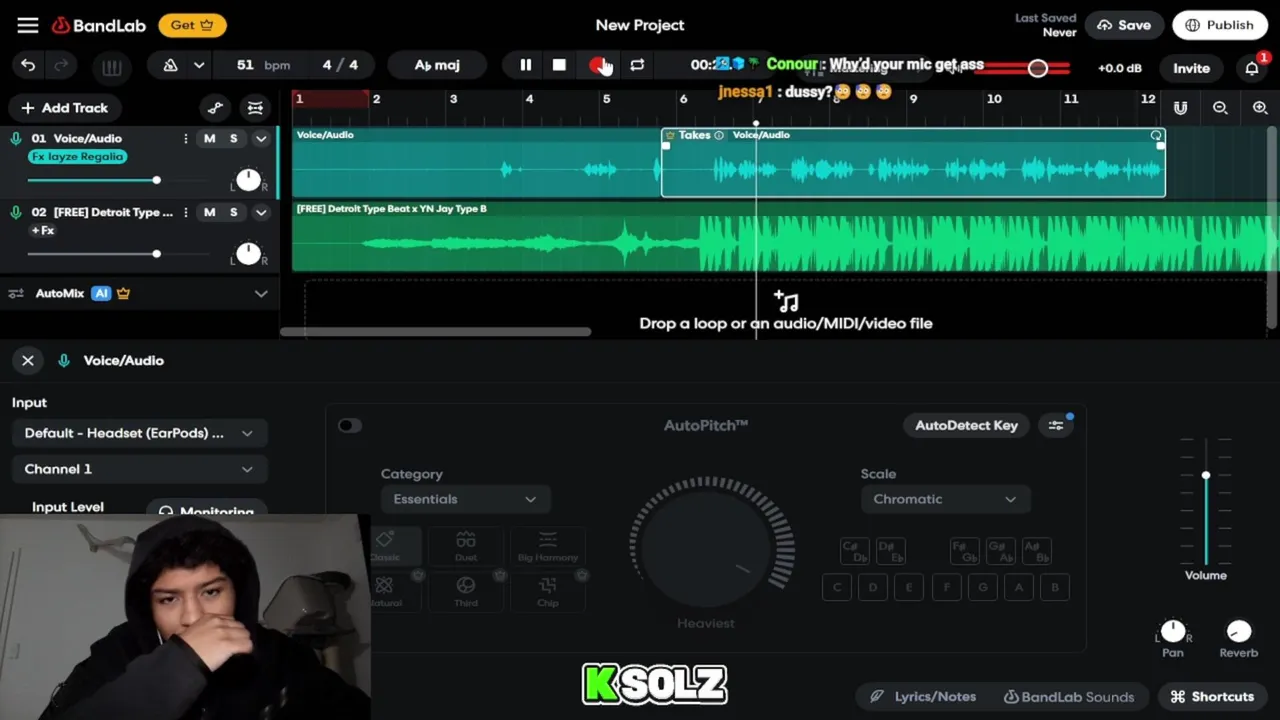This screenshot has height=720, width=1280.
Task: Open the Default Headset input device dropdown
Action: pos(139,433)
